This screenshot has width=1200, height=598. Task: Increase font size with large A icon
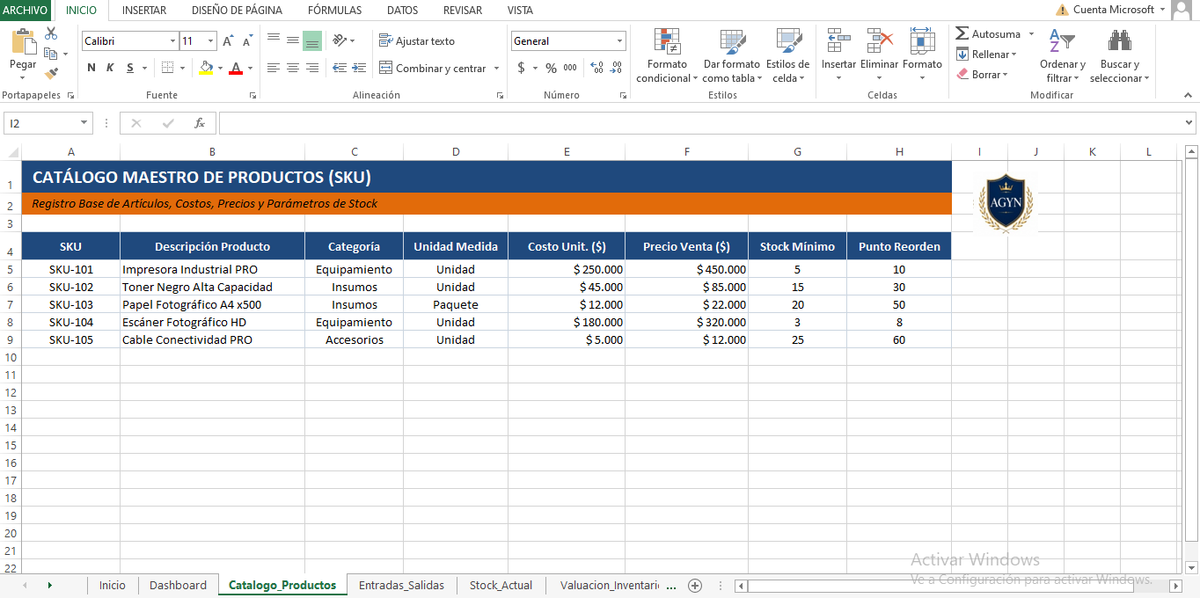pos(228,41)
